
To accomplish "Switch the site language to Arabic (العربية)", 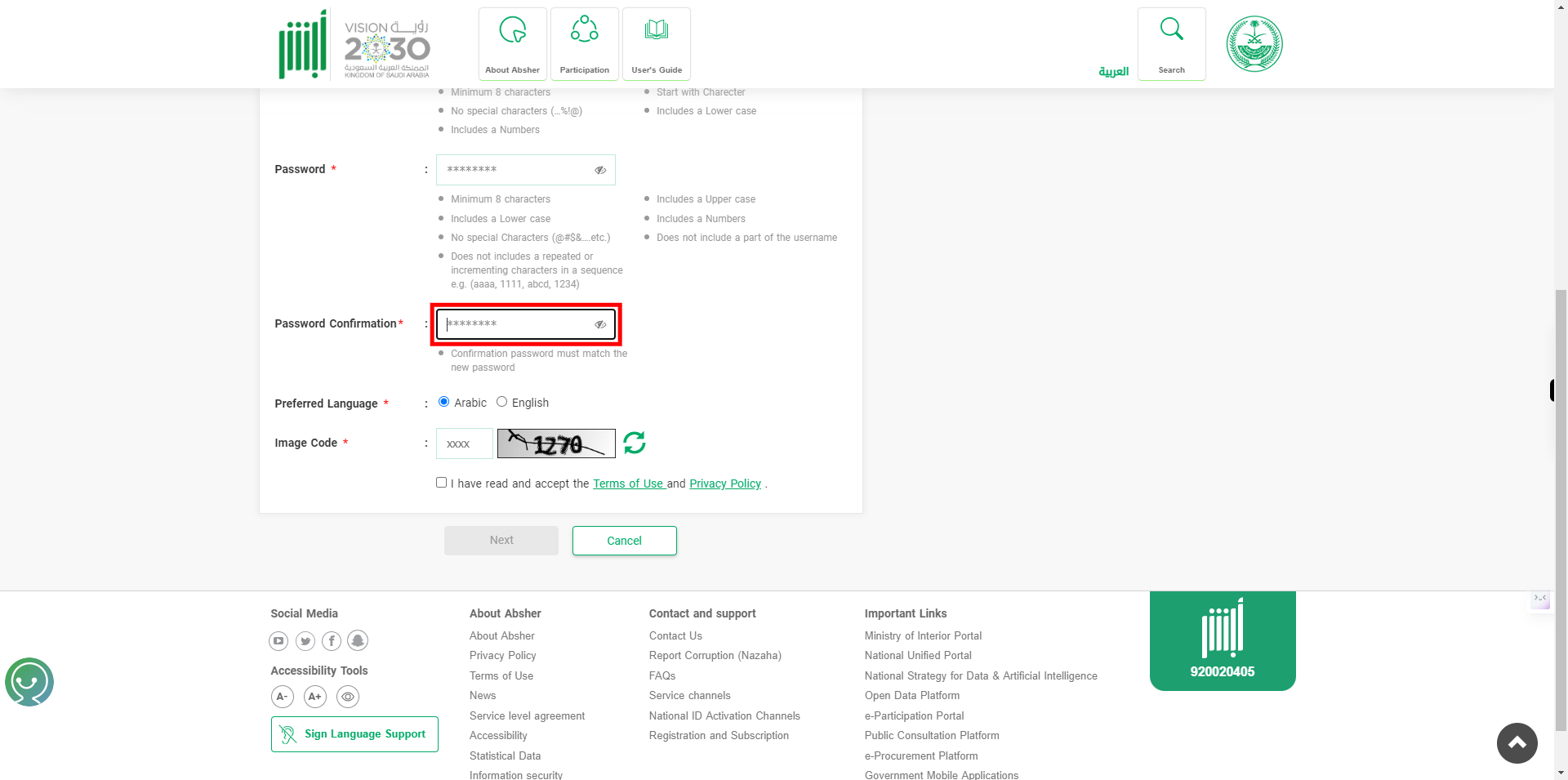I will click(1113, 71).
